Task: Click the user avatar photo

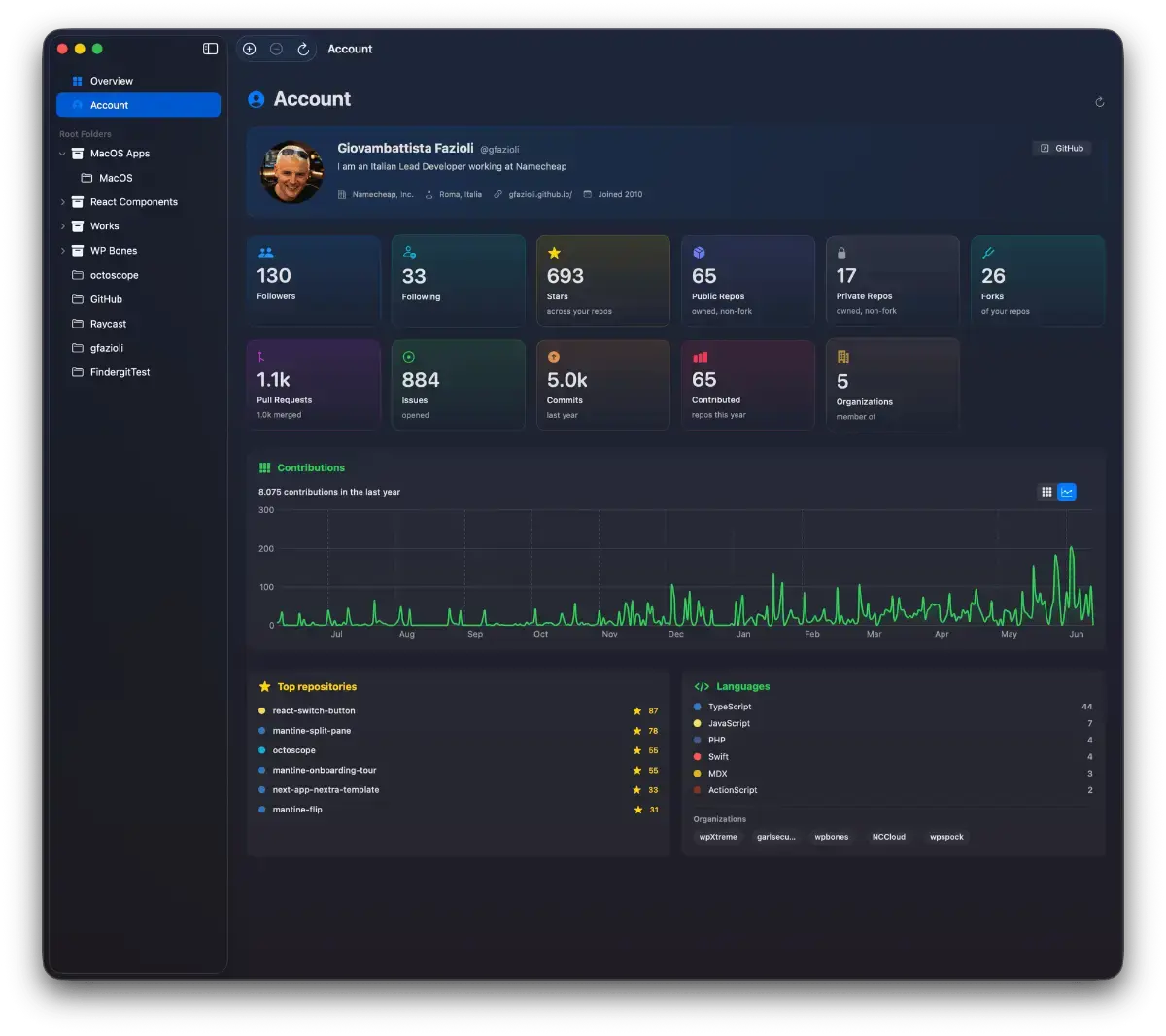Action: pyautogui.click(x=291, y=172)
